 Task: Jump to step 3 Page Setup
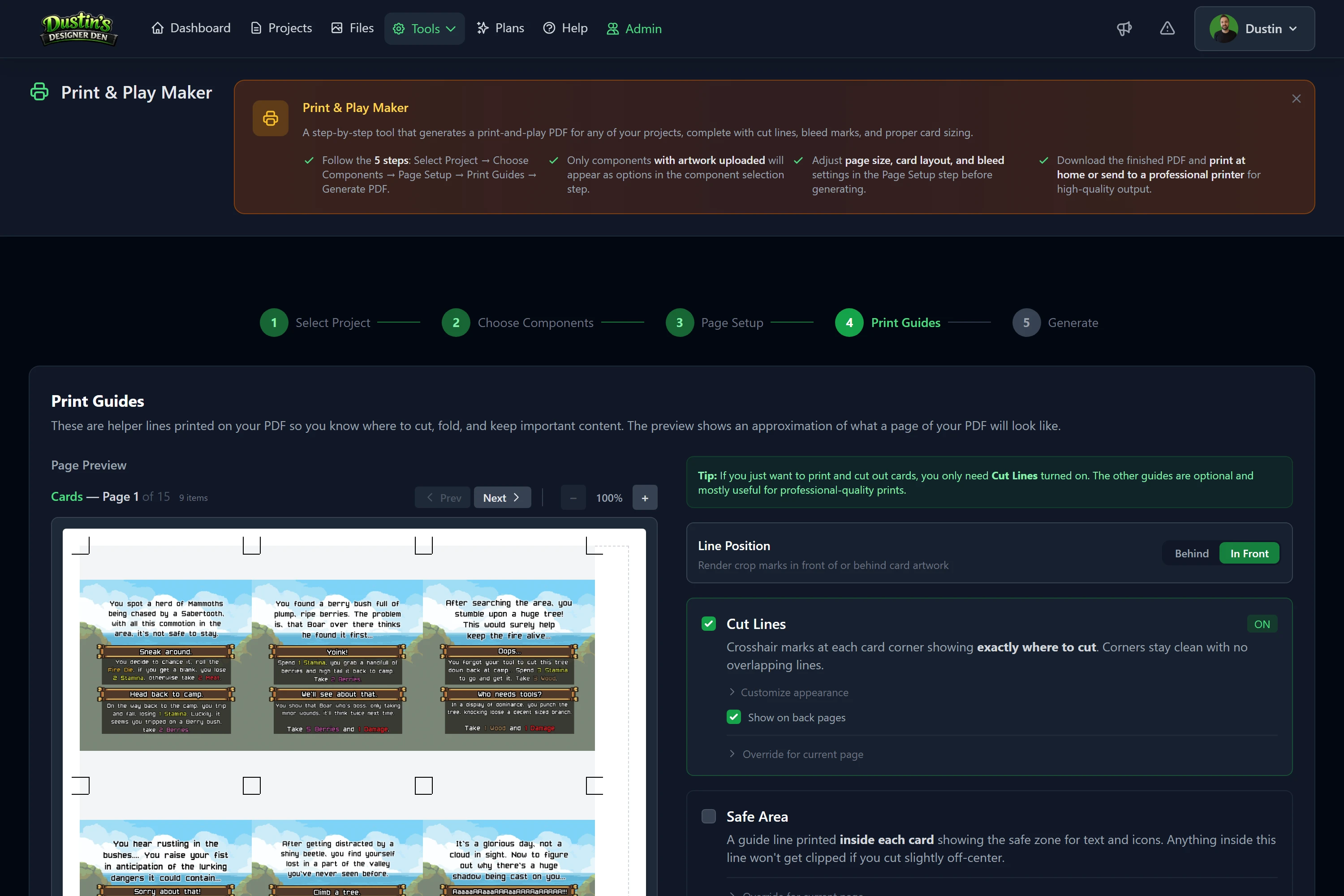pyautogui.click(x=715, y=323)
